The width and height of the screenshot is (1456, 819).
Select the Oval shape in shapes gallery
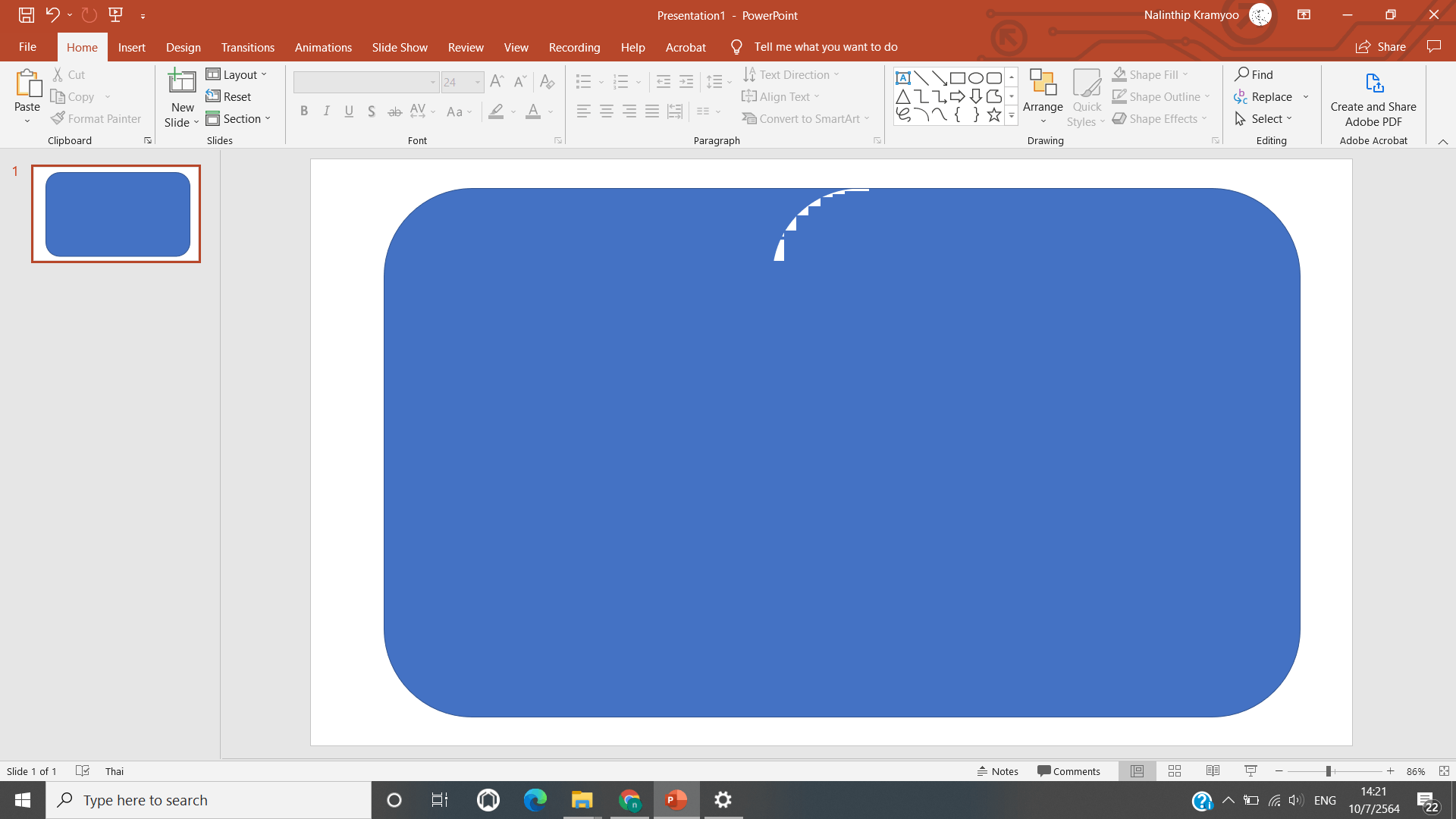pyautogui.click(x=975, y=78)
